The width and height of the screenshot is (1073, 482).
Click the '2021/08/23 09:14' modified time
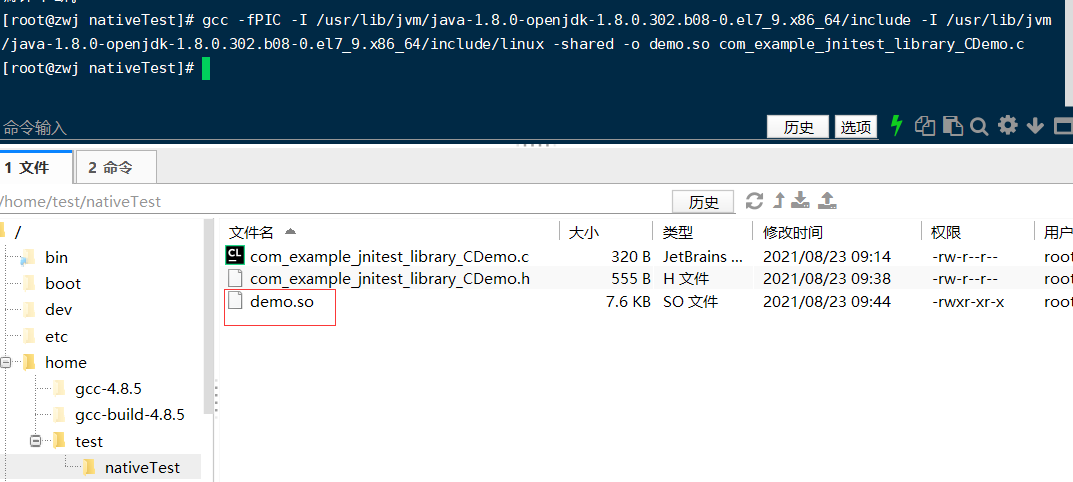[827, 257]
